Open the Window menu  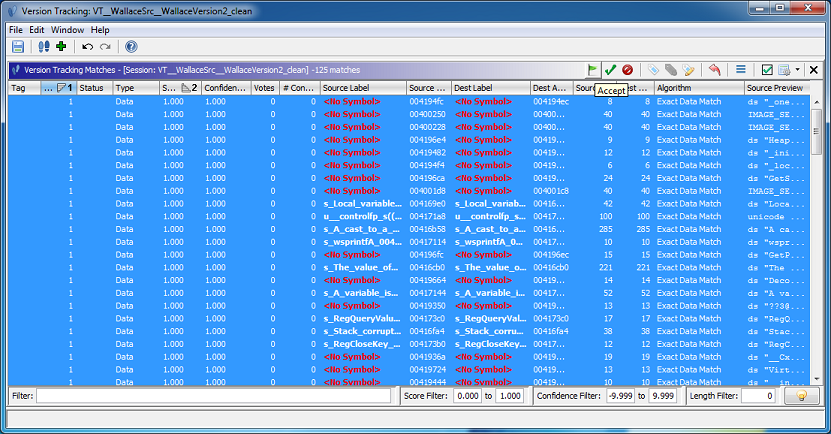pyautogui.click(x=67, y=30)
